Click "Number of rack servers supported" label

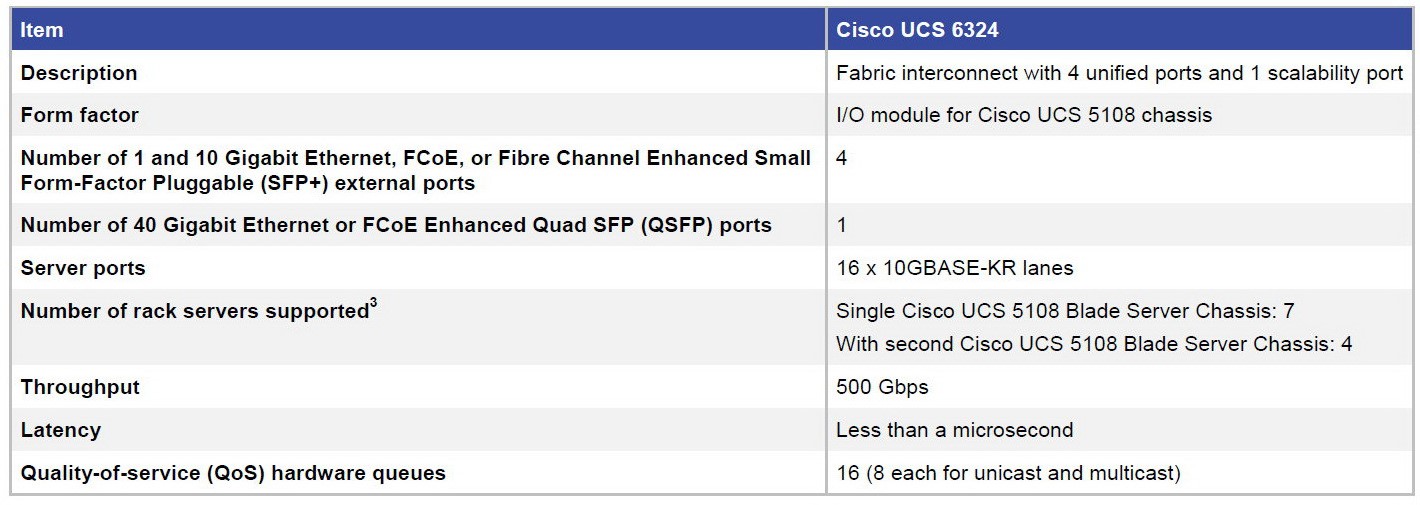coord(195,311)
